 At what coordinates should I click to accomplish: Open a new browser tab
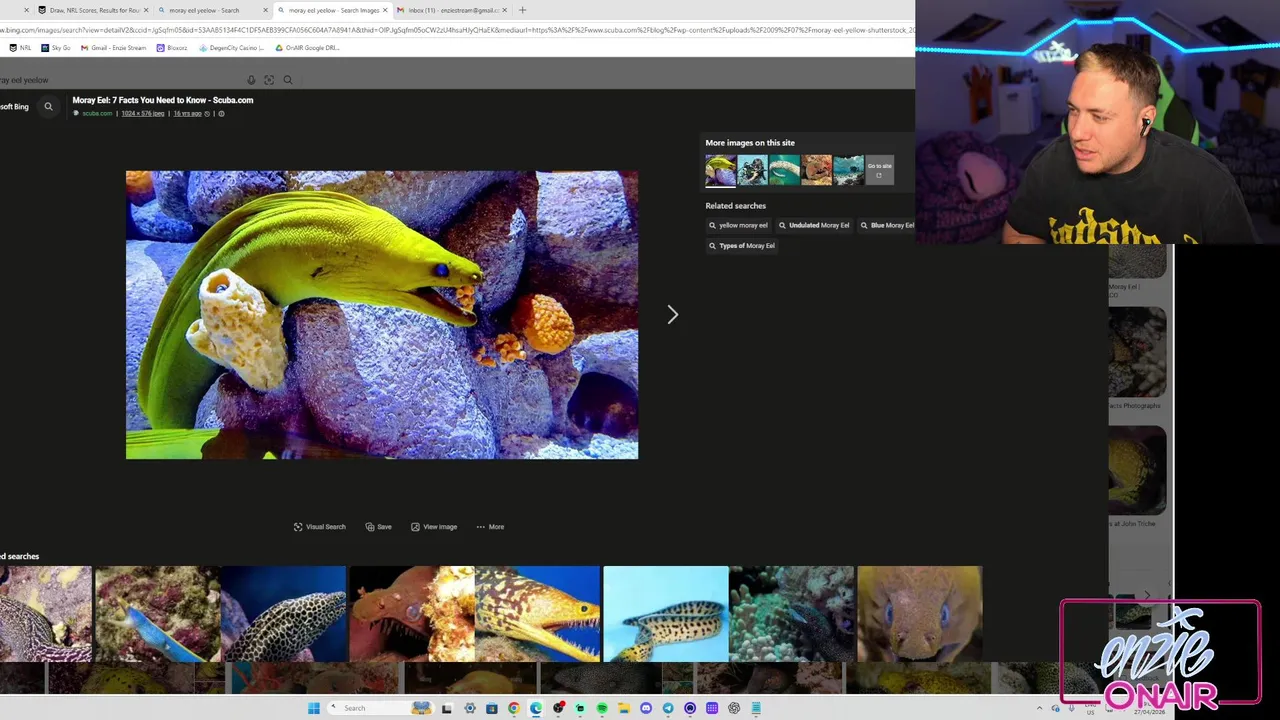point(522,10)
